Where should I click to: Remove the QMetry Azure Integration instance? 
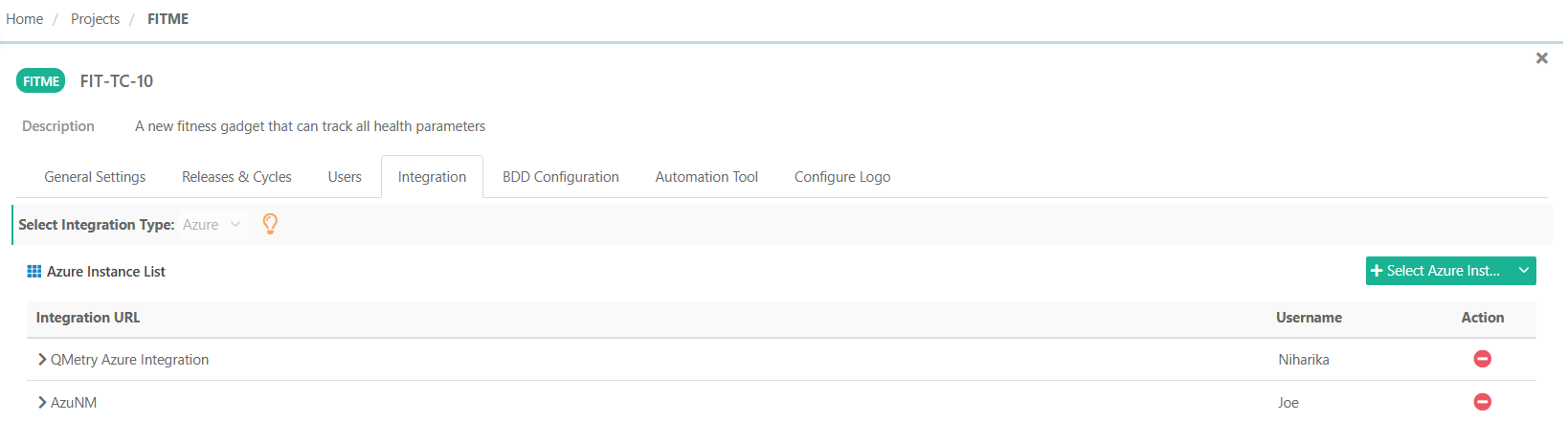[x=1482, y=359]
